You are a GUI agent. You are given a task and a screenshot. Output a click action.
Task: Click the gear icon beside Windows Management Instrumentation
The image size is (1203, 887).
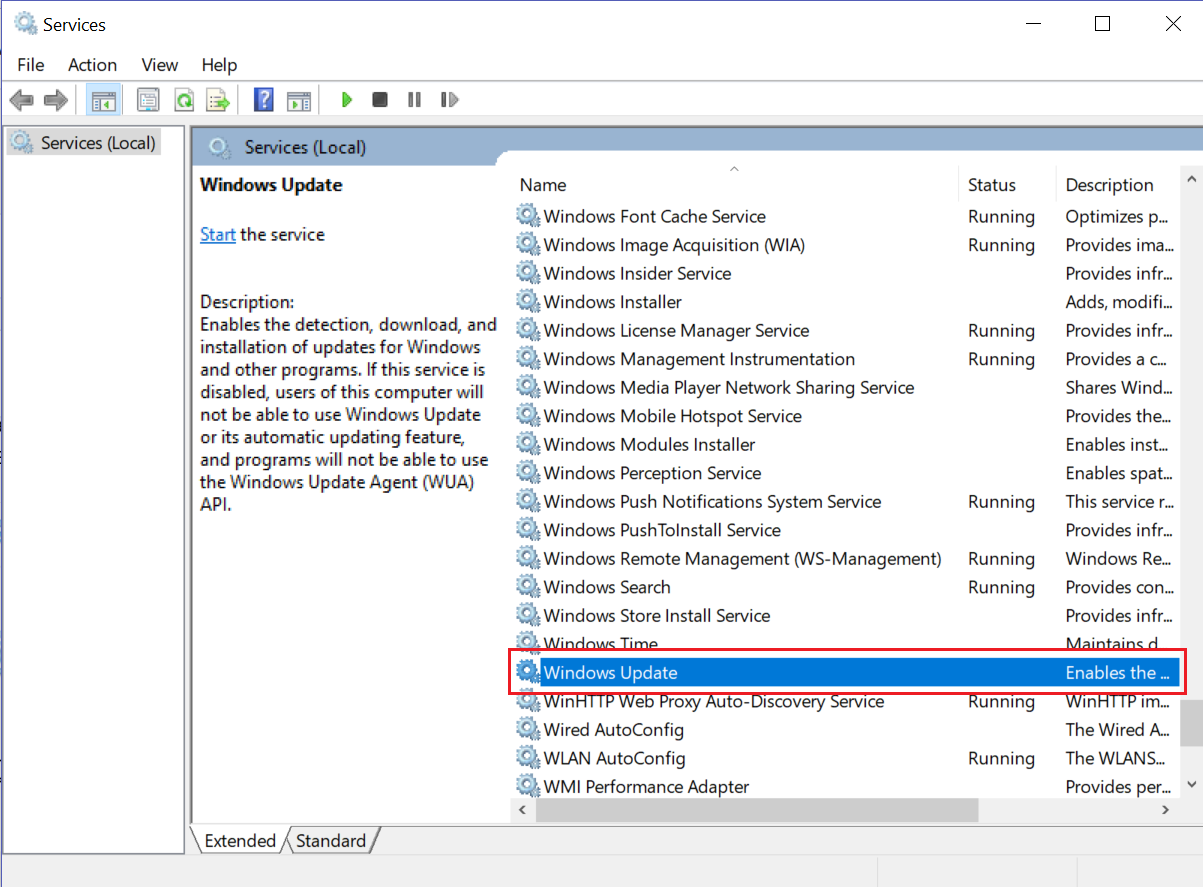(527, 359)
